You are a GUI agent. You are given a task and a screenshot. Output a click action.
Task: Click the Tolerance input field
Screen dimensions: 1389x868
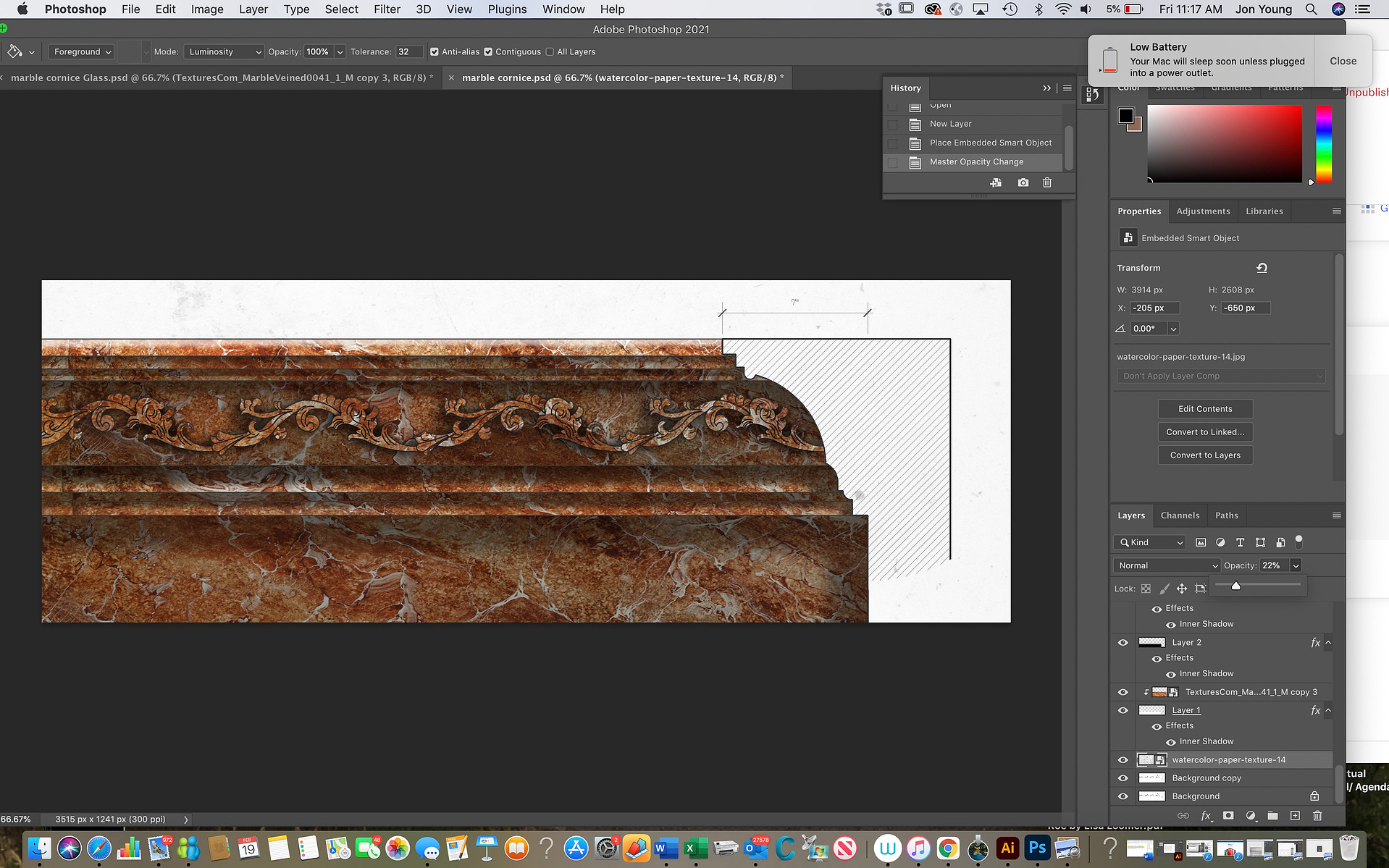[408, 51]
